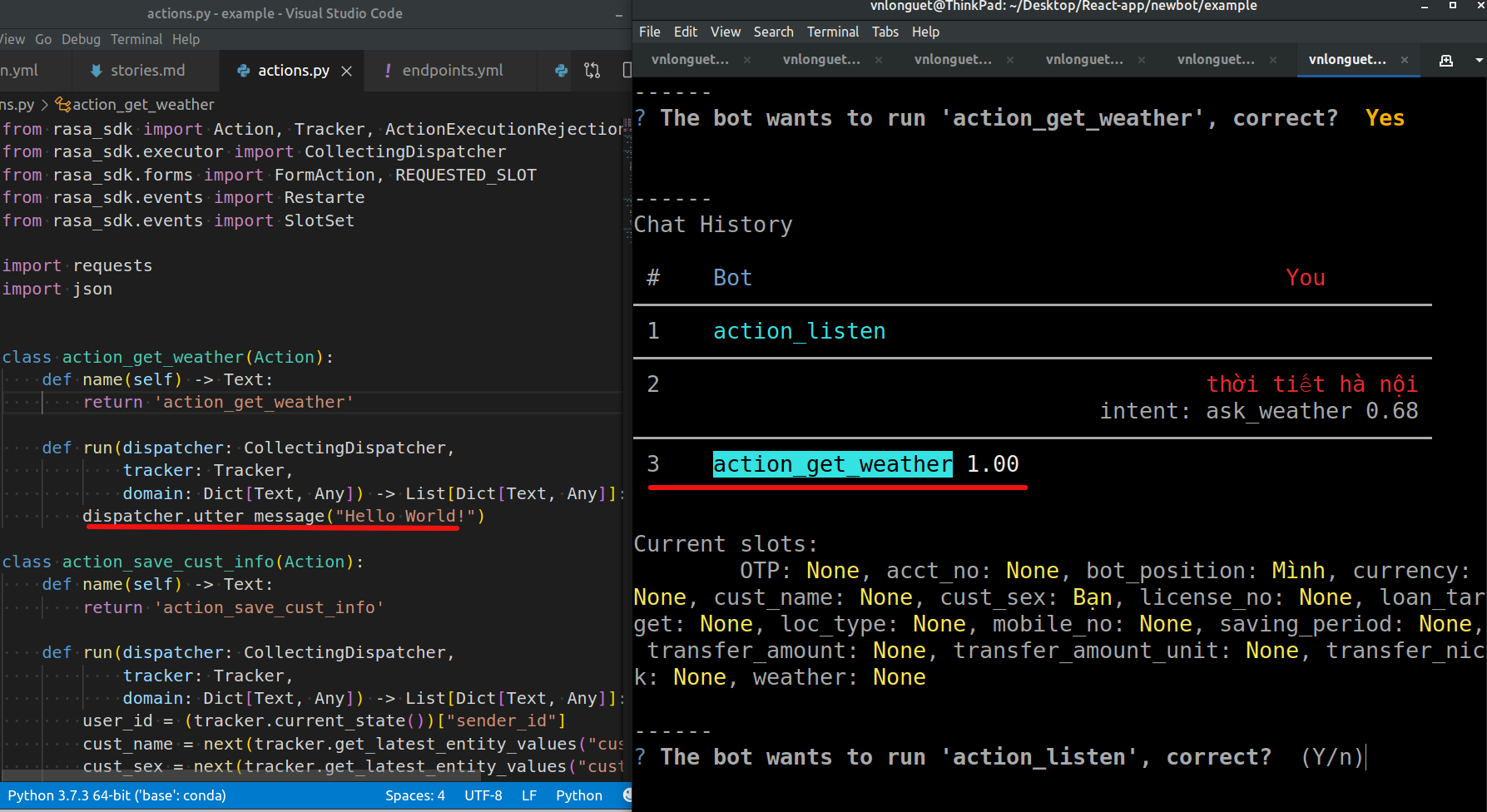Image resolution: width=1487 pixels, height=812 pixels.
Task: Close the first vnlonguet terminal tab
Action: point(747,60)
